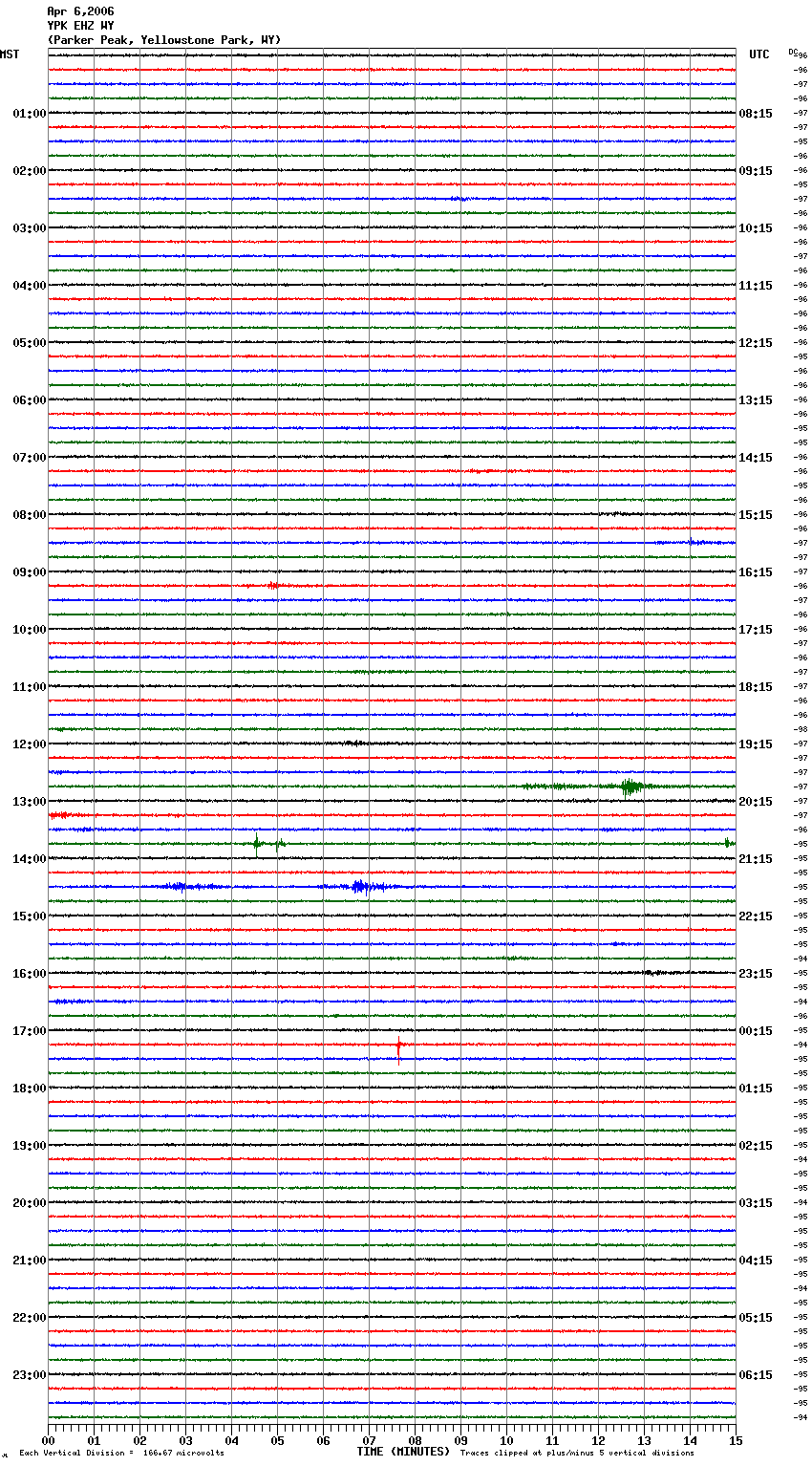Click the "16:15" UTC time label
Screen dimensions: 812x1466
click(756, 572)
